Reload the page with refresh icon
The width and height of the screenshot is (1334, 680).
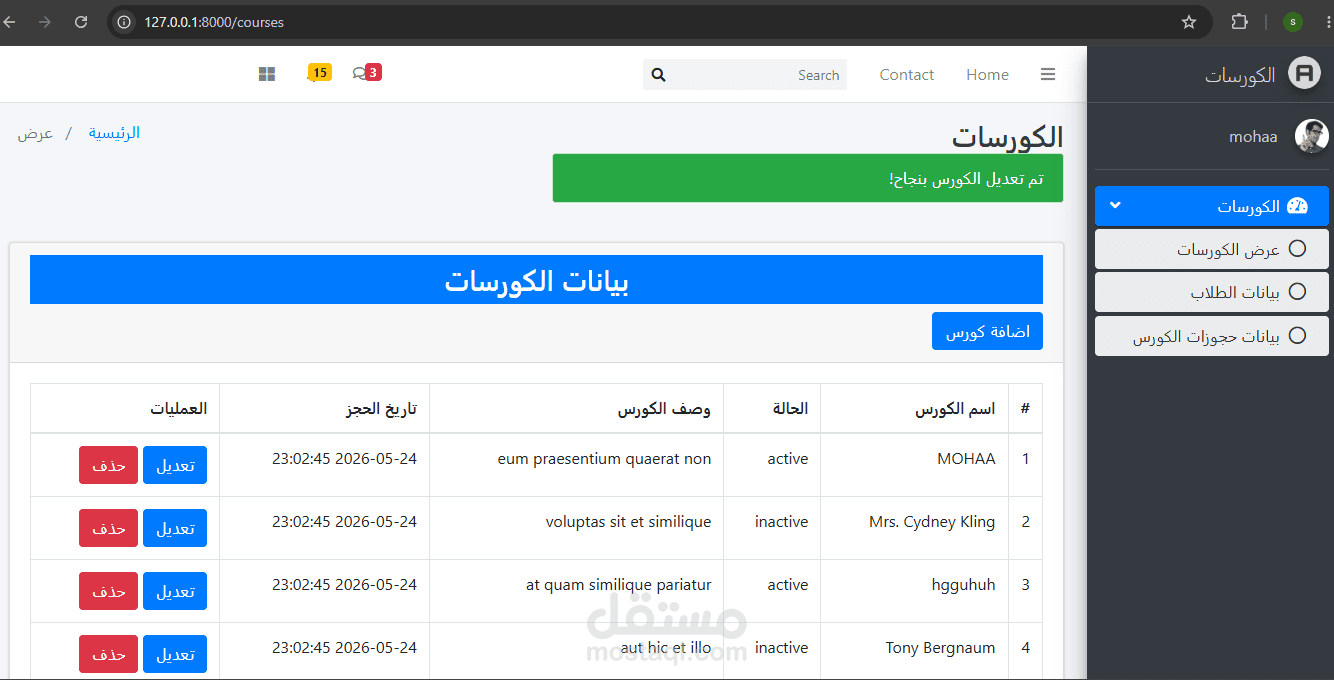point(81,22)
